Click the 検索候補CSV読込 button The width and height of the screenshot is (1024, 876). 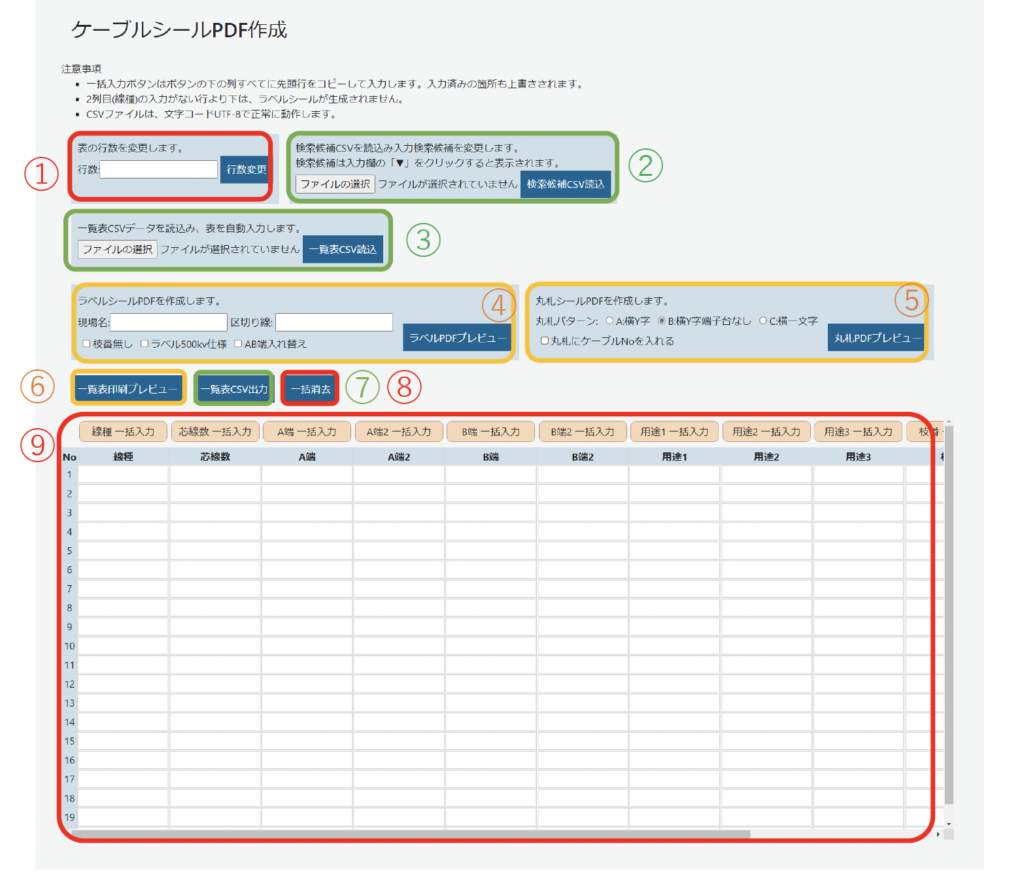(567, 183)
